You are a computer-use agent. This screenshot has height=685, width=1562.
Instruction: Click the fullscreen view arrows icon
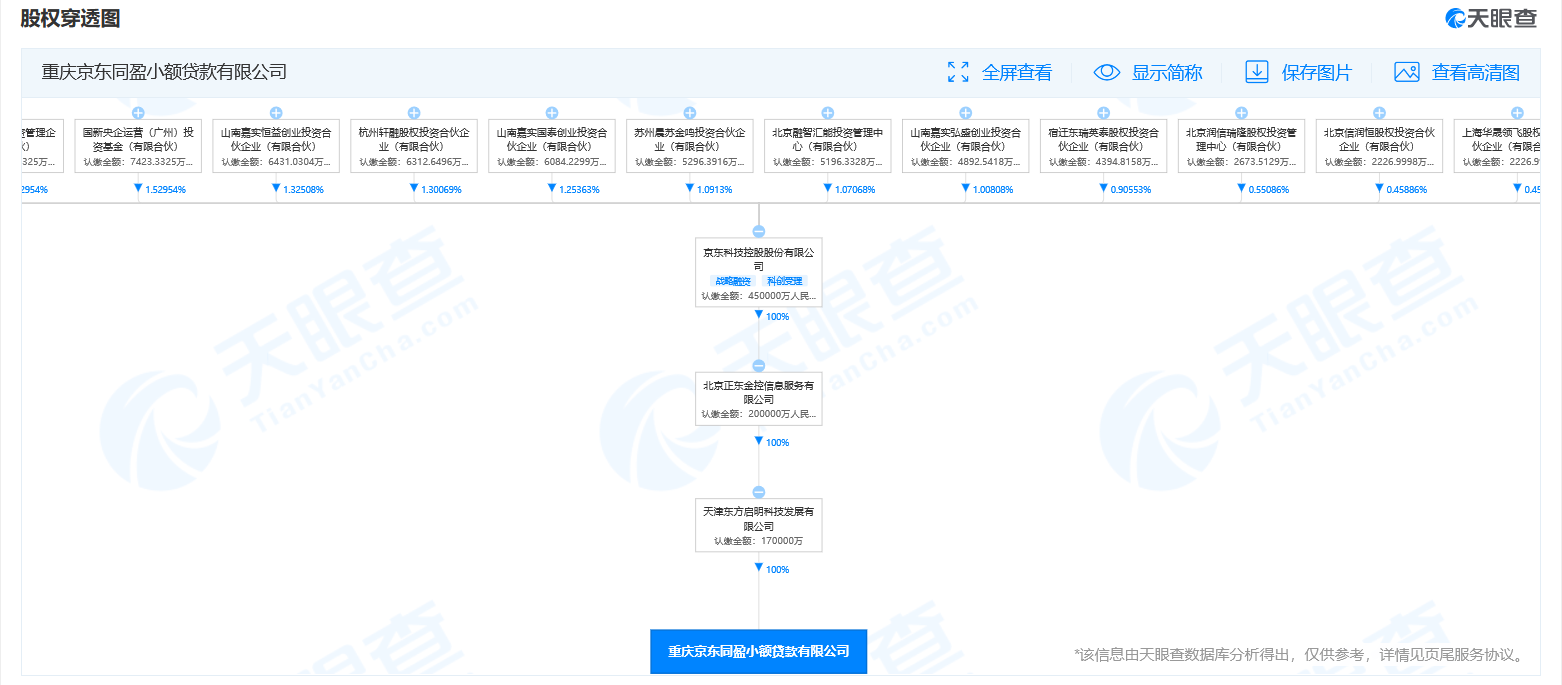click(x=958, y=72)
